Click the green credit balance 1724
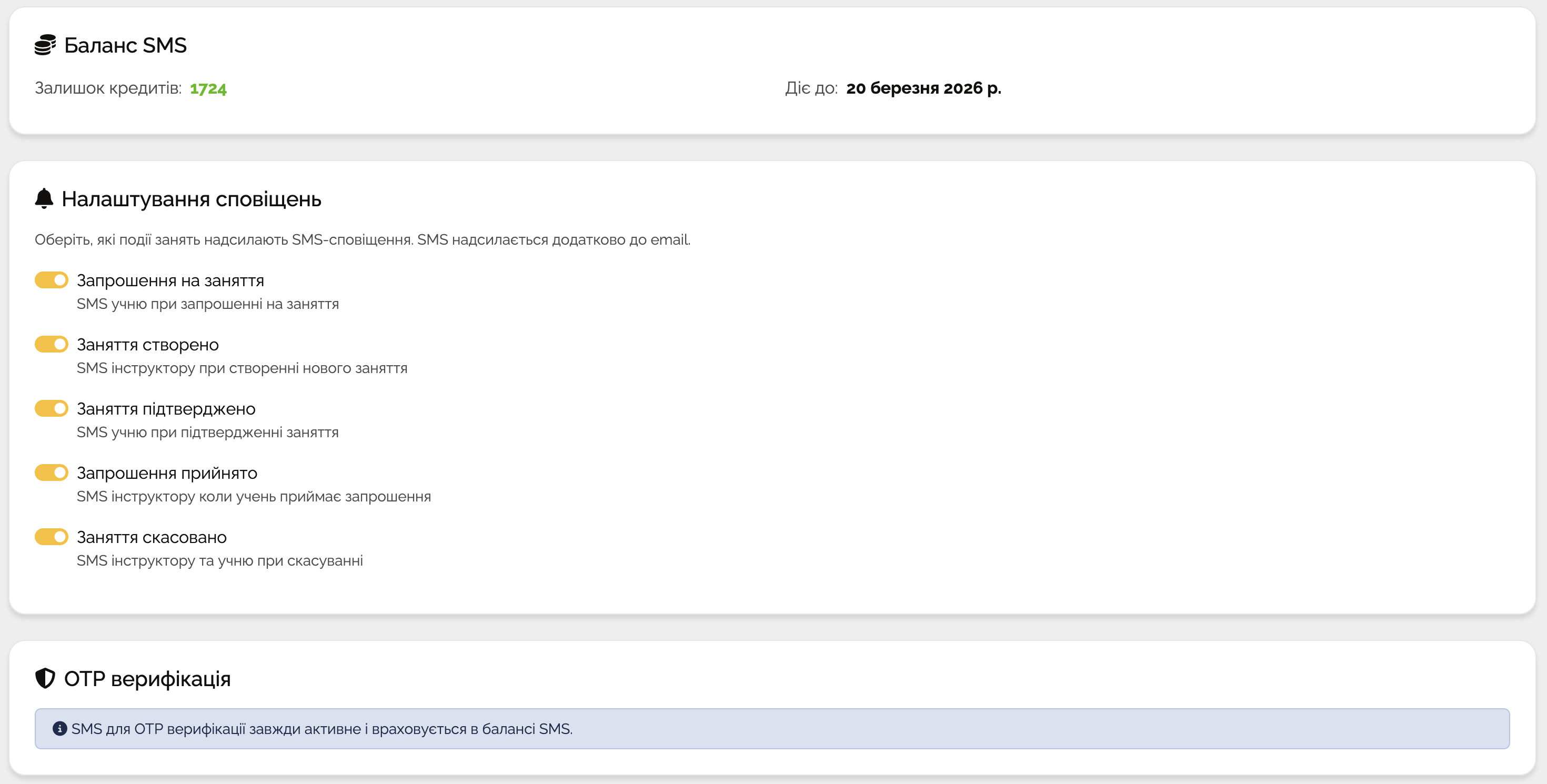Viewport: 1547px width, 784px height. pyautogui.click(x=208, y=88)
